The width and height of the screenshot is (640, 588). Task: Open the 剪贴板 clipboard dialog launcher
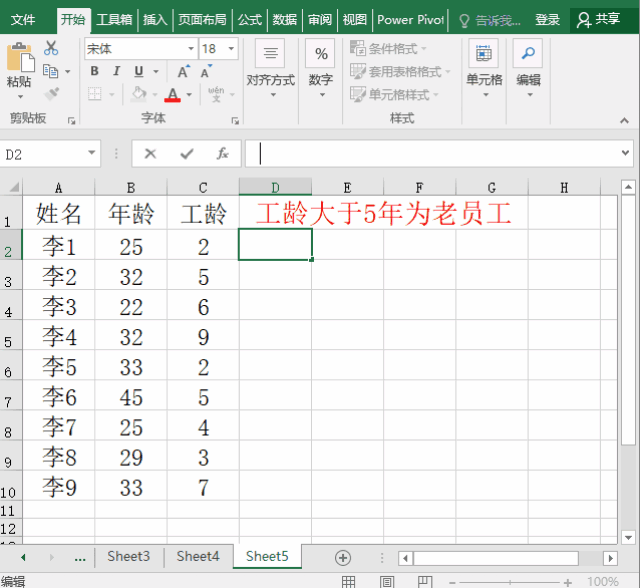tap(72, 121)
